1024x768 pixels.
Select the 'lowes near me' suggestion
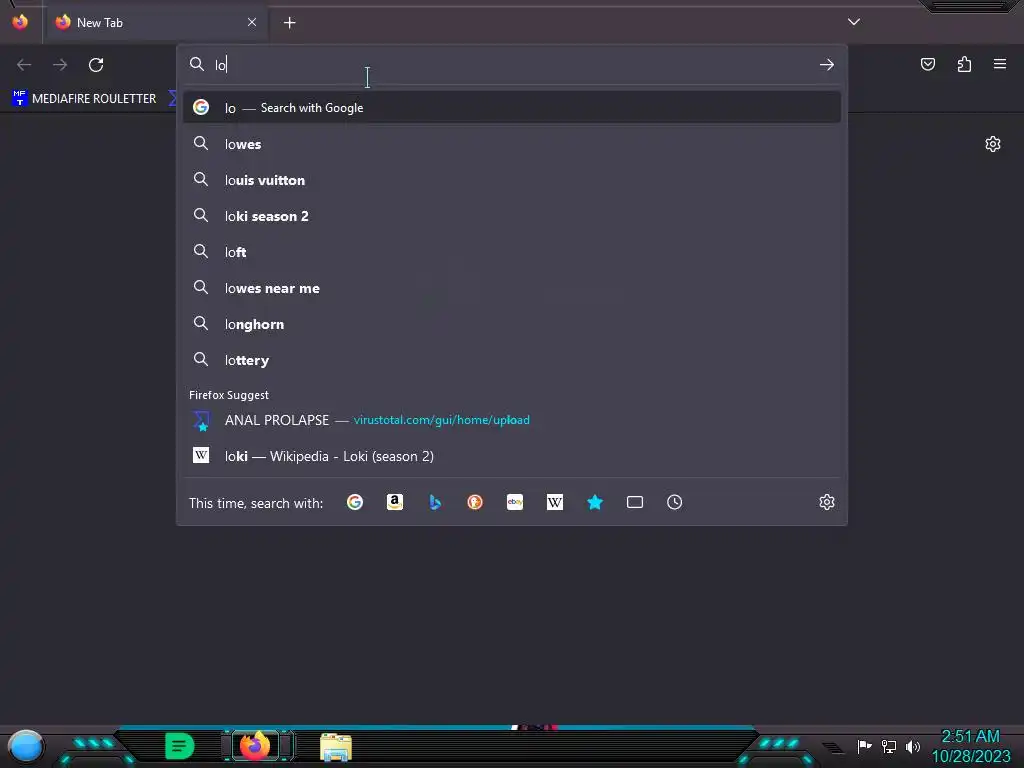pyautogui.click(x=512, y=288)
